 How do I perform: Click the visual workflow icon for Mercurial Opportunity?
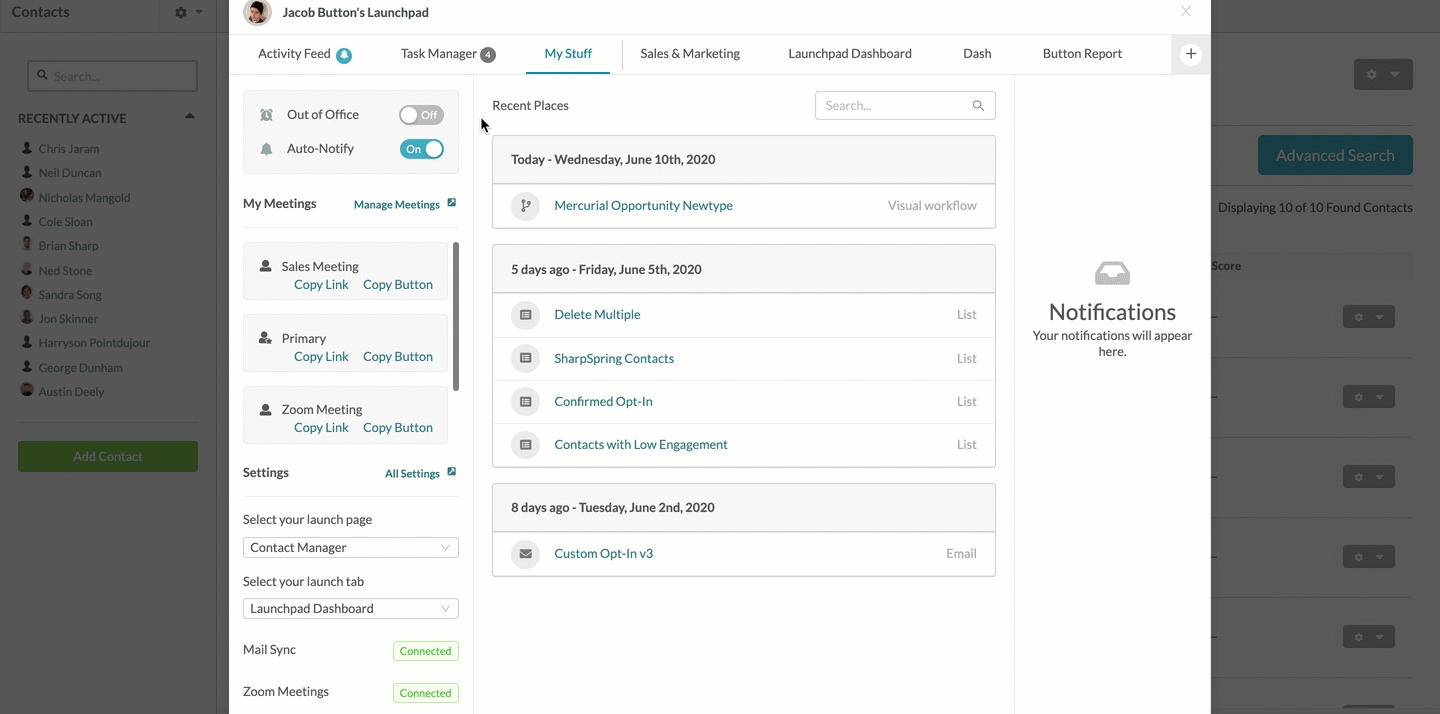[525, 206]
